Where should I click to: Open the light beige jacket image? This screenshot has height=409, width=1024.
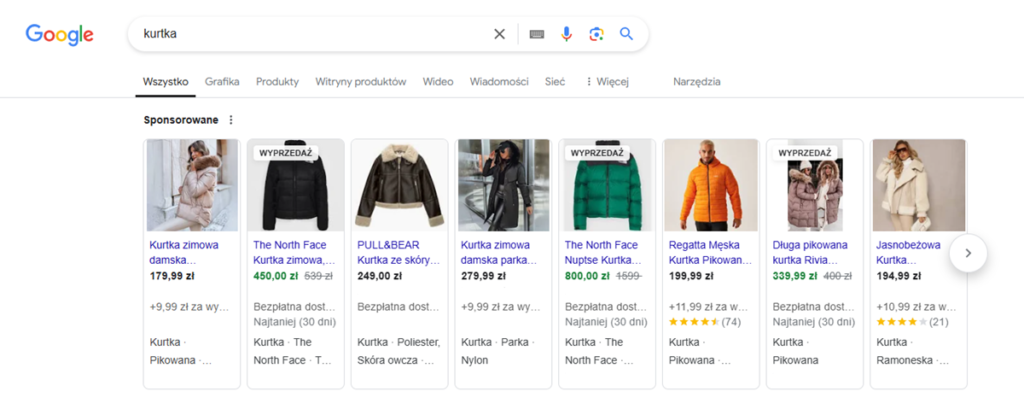(919, 185)
